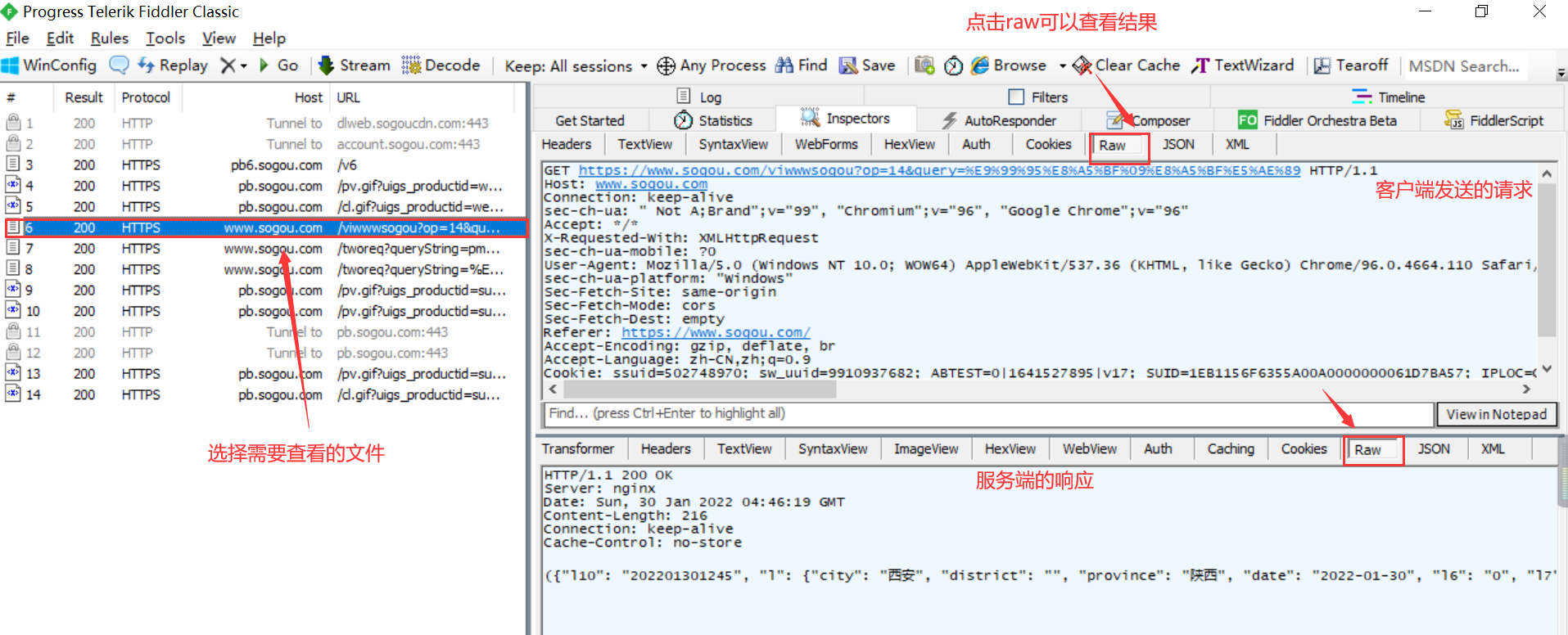Click the Replay toolbar button
The image size is (1568, 635).
tap(172, 65)
